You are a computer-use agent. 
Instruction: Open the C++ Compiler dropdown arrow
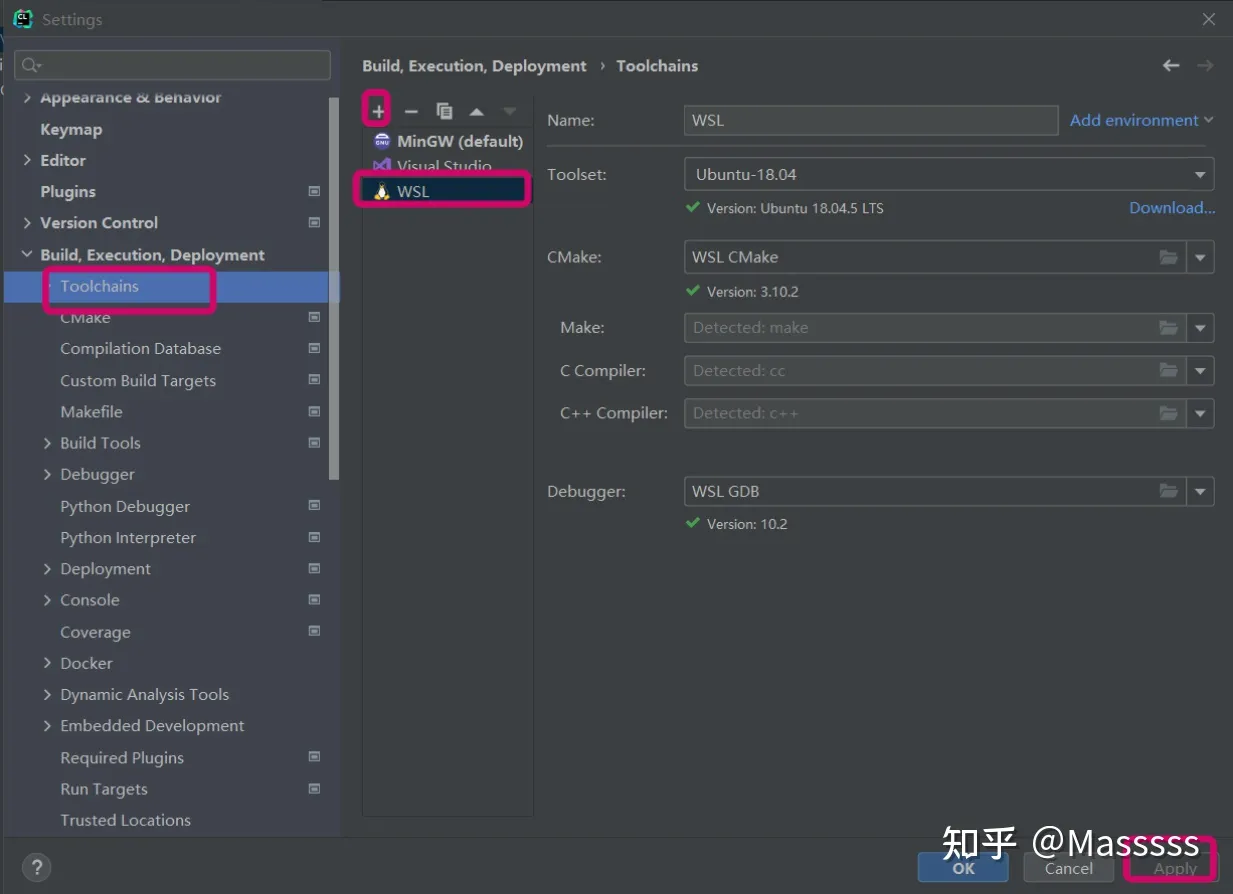pyautogui.click(x=1201, y=413)
